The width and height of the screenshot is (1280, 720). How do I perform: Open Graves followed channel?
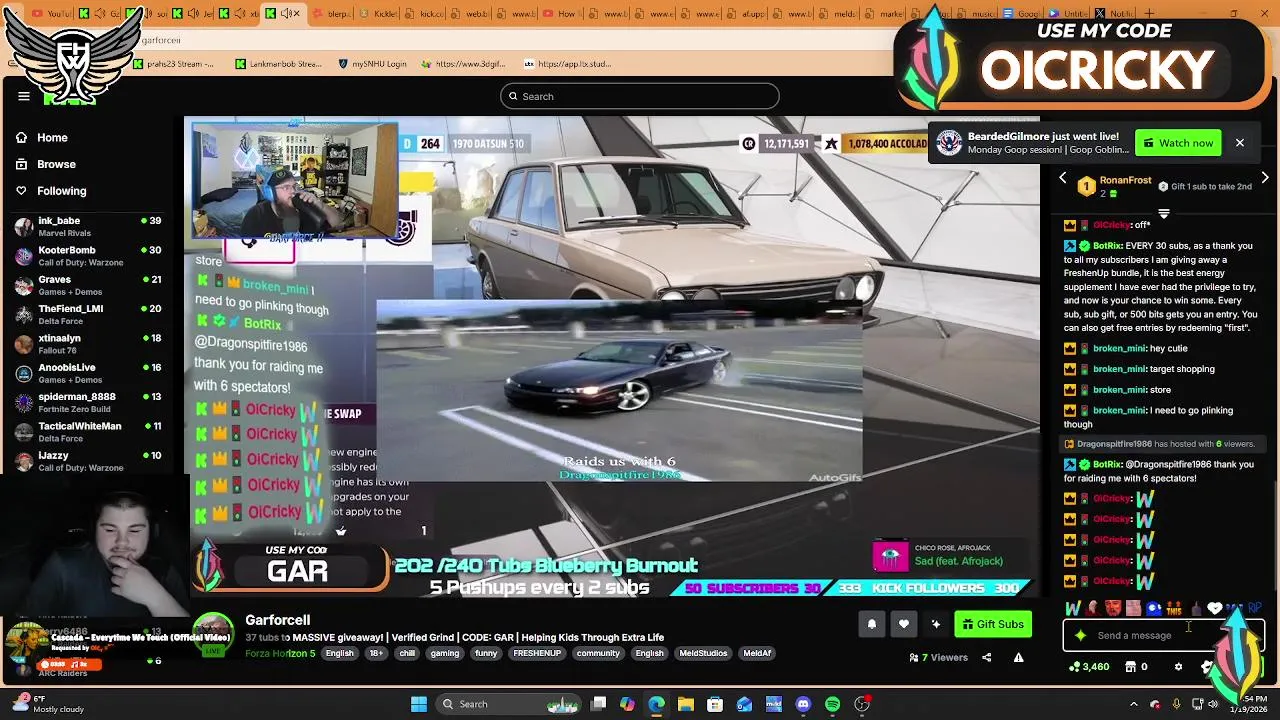(88, 285)
